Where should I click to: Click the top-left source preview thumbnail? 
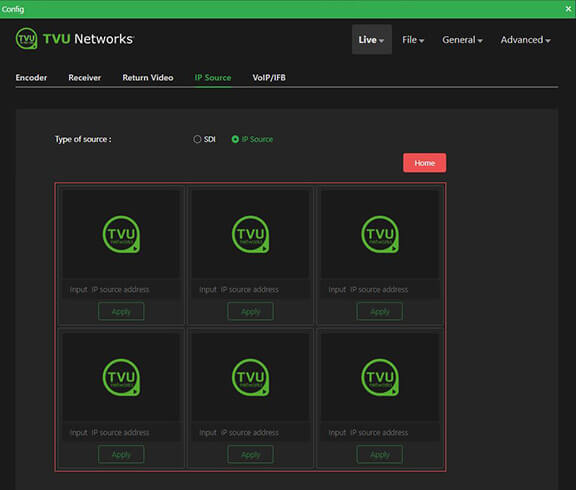(x=121, y=234)
